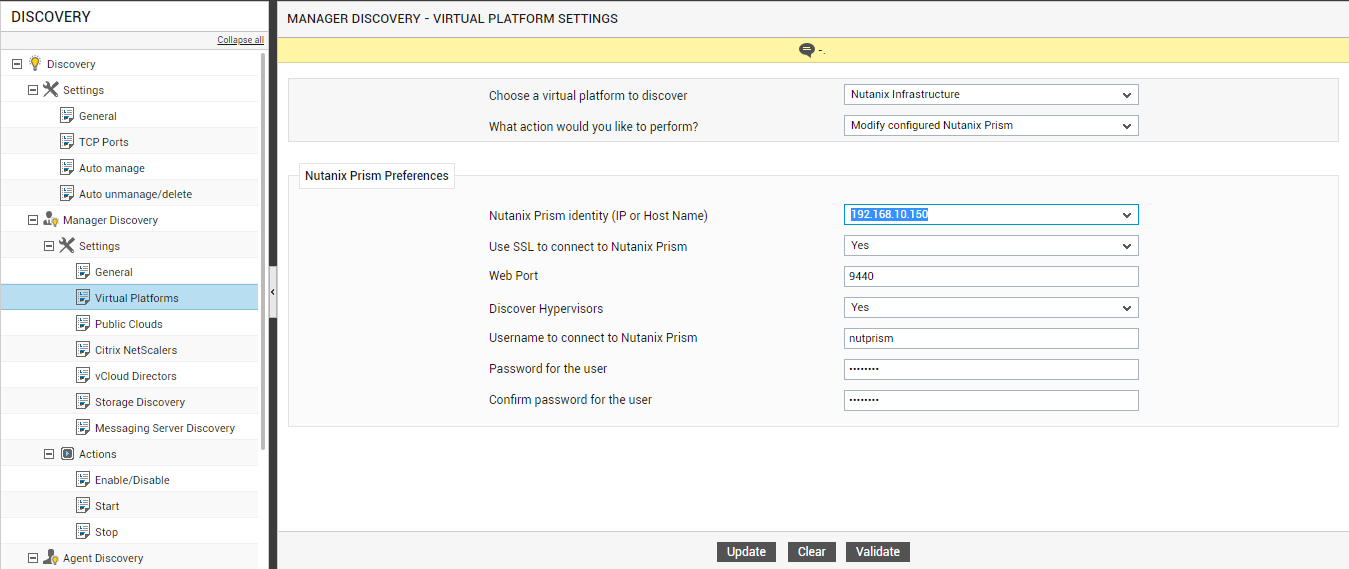Click the page icon beside General under Manager Discovery
Image resolution: width=1349 pixels, height=569 pixels.
pos(83,271)
